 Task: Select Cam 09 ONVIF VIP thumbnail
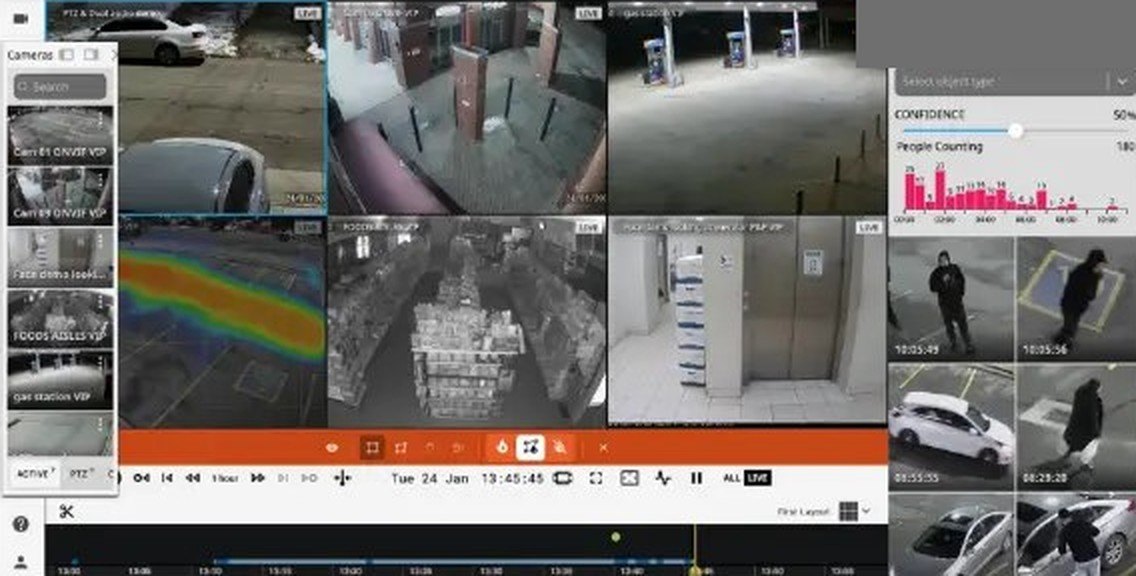point(60,196)
